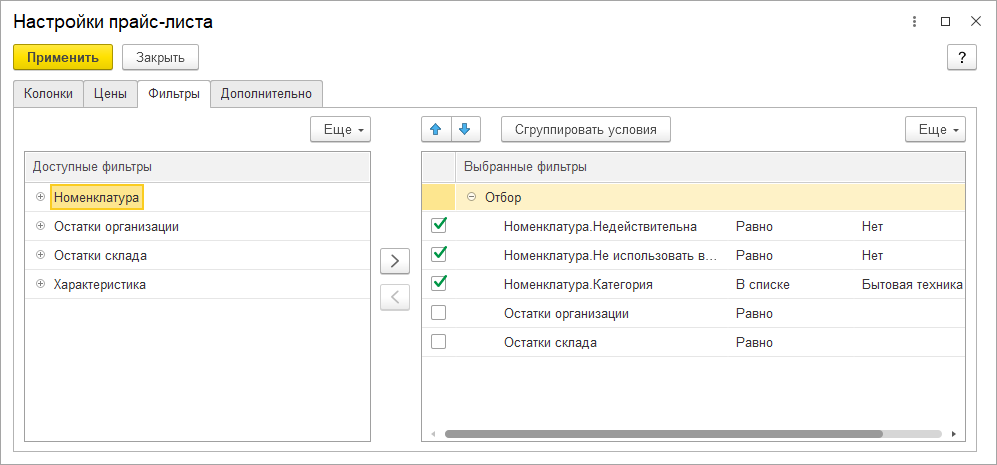Move selected filter up with blue arrow
The image size is (997, 465).
(437, 129)
